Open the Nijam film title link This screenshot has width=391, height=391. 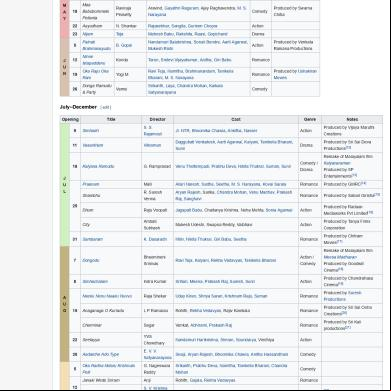[x=88, y=34]
